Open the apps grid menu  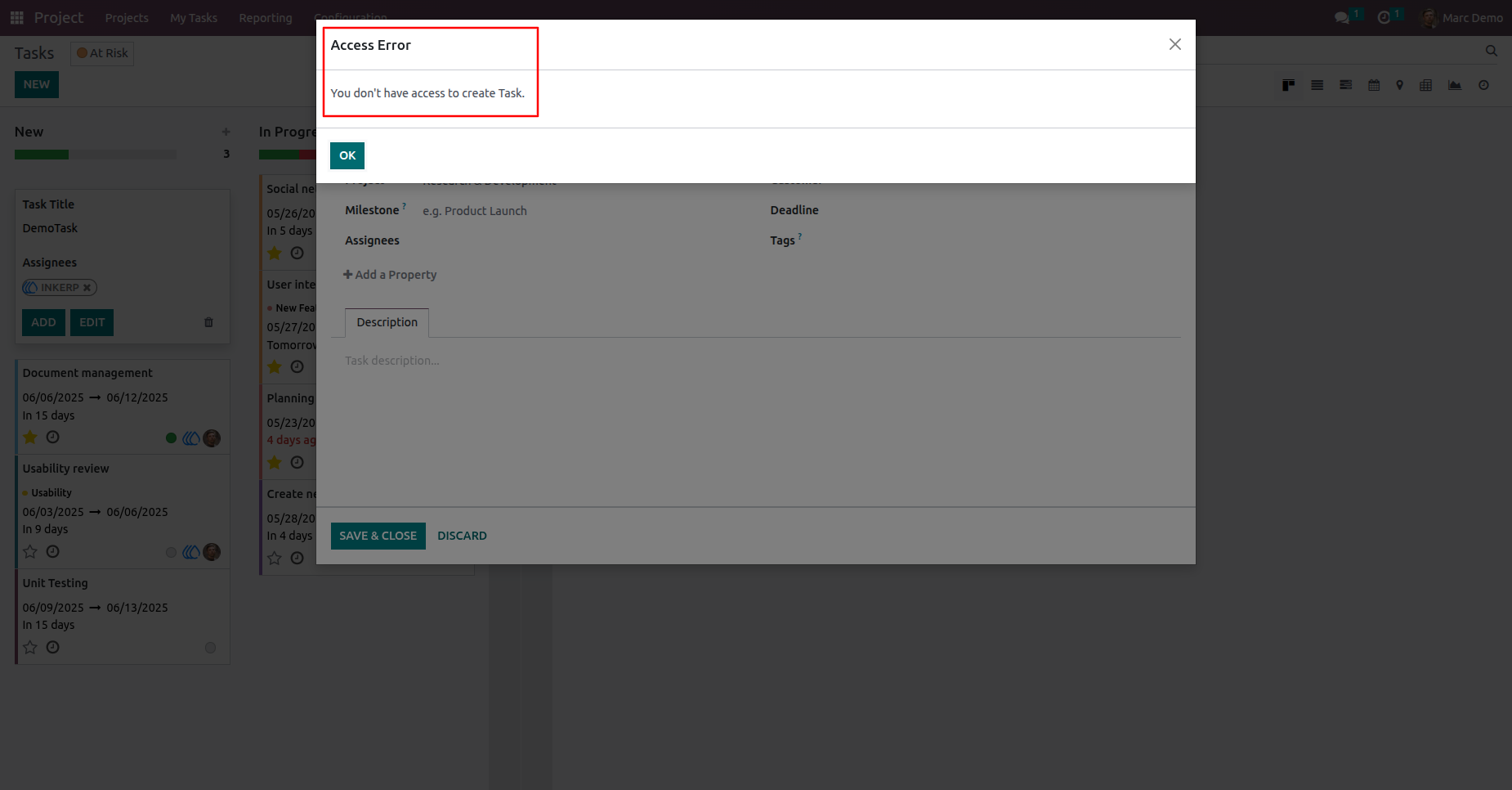click(x=16, y=17)
